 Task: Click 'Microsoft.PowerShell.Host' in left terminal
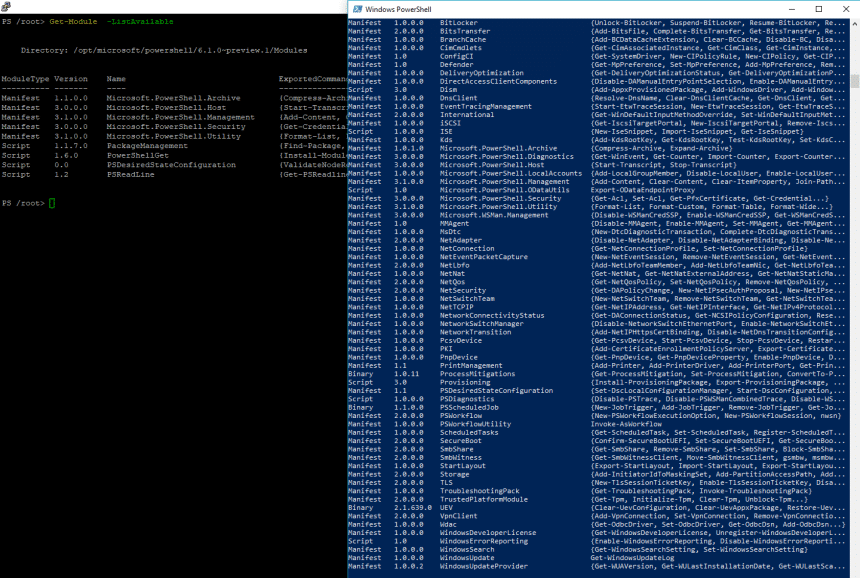point(166,107)
